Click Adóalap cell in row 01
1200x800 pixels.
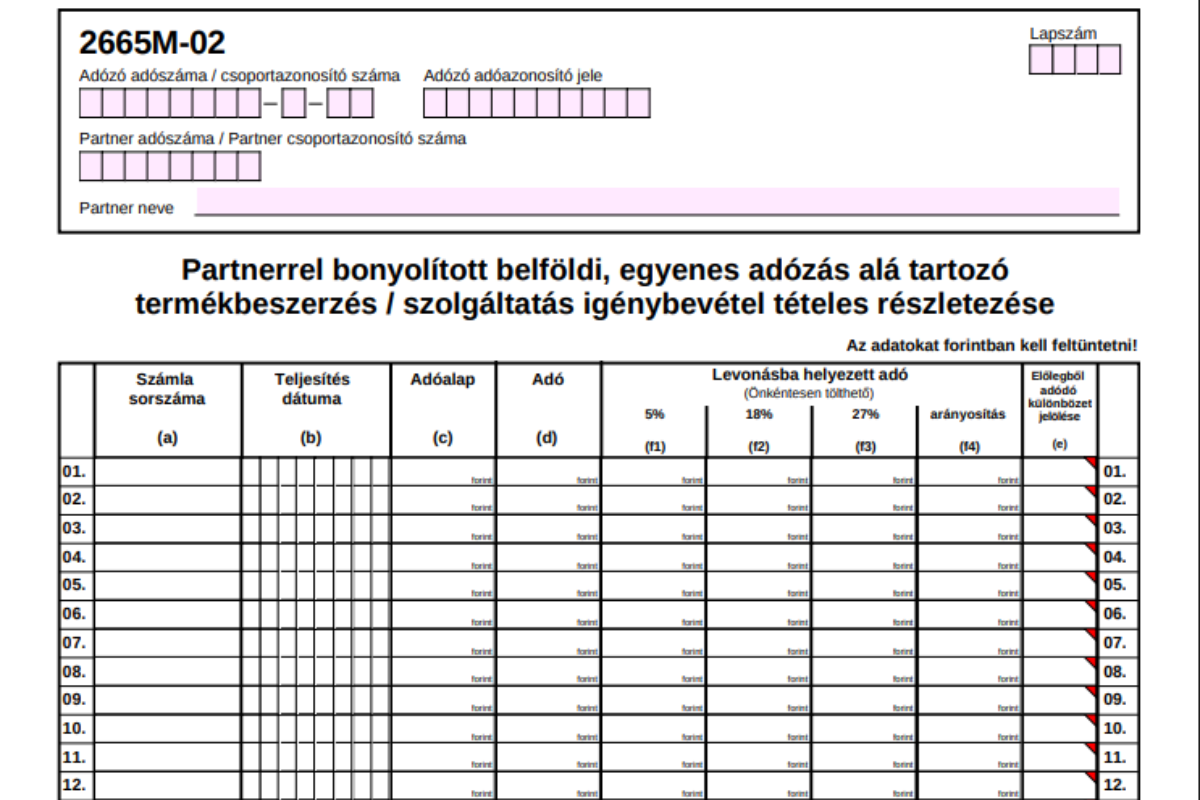(443, 472)
